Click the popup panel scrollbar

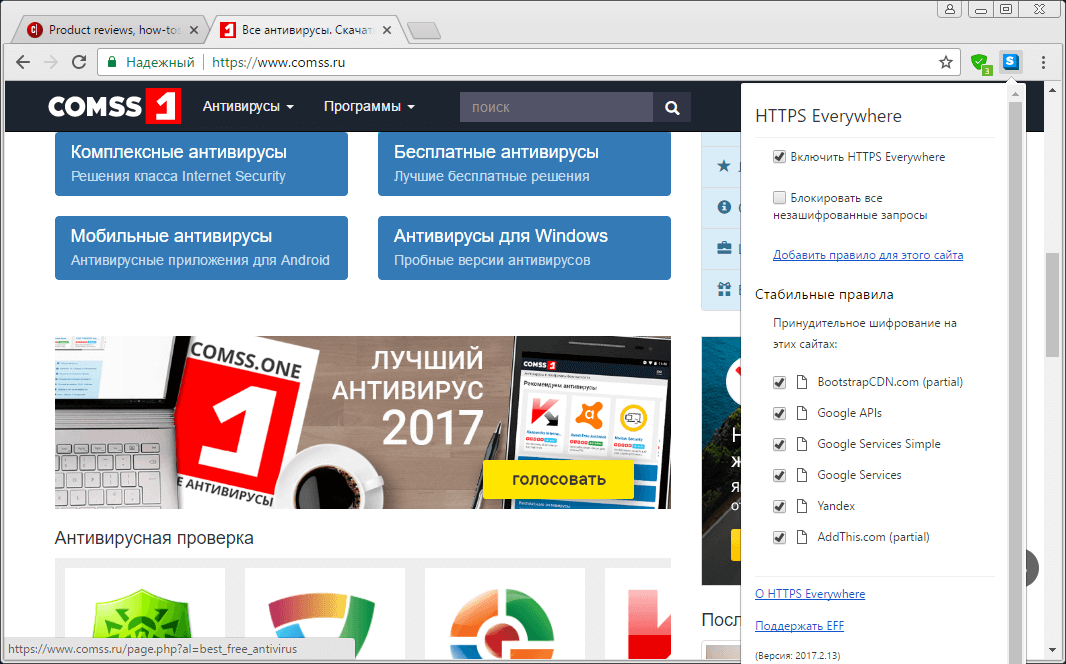tap(1015, 381)
